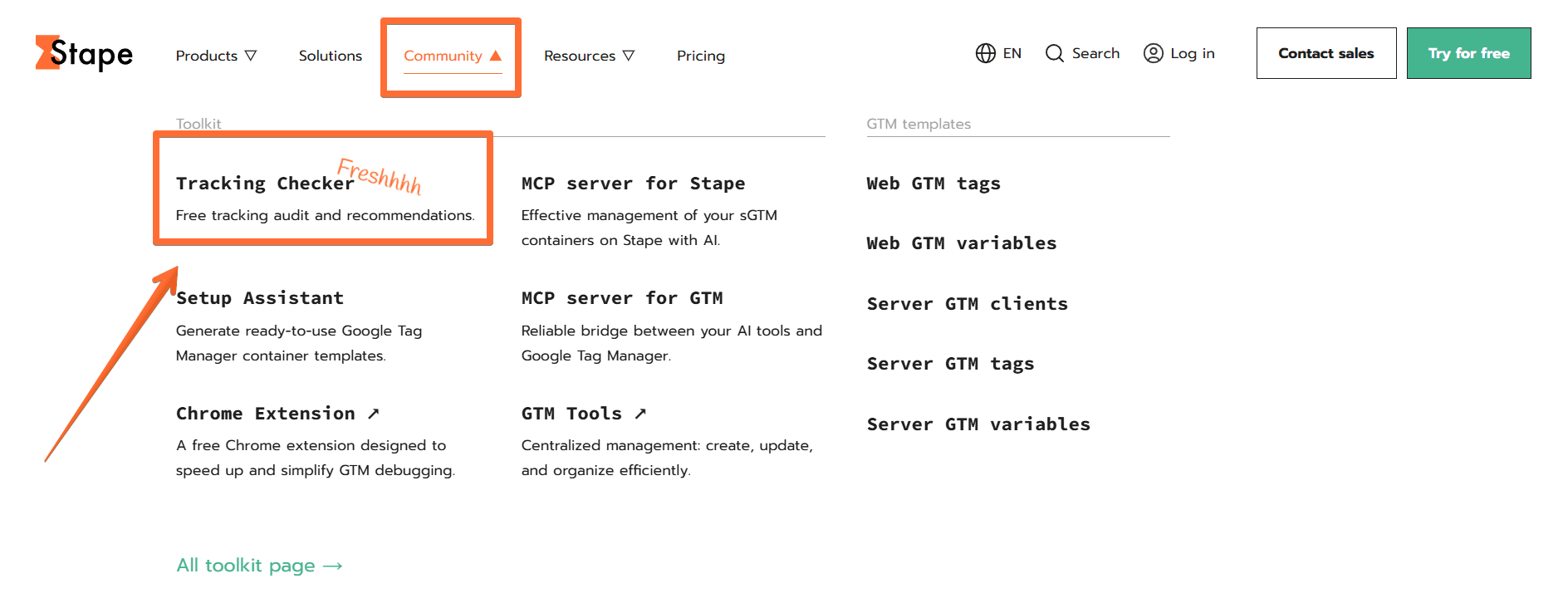
Task: Open Server GTM variables templates
Action: tap(979, 424)
